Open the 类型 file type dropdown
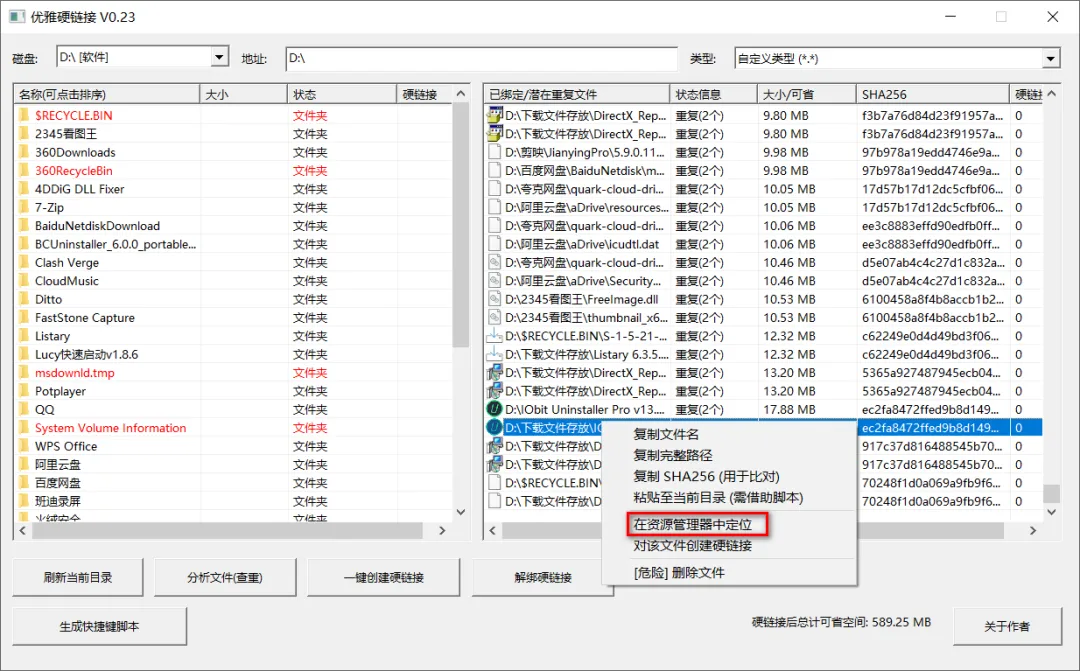 pyautogui.click(x=1050, y=59)
